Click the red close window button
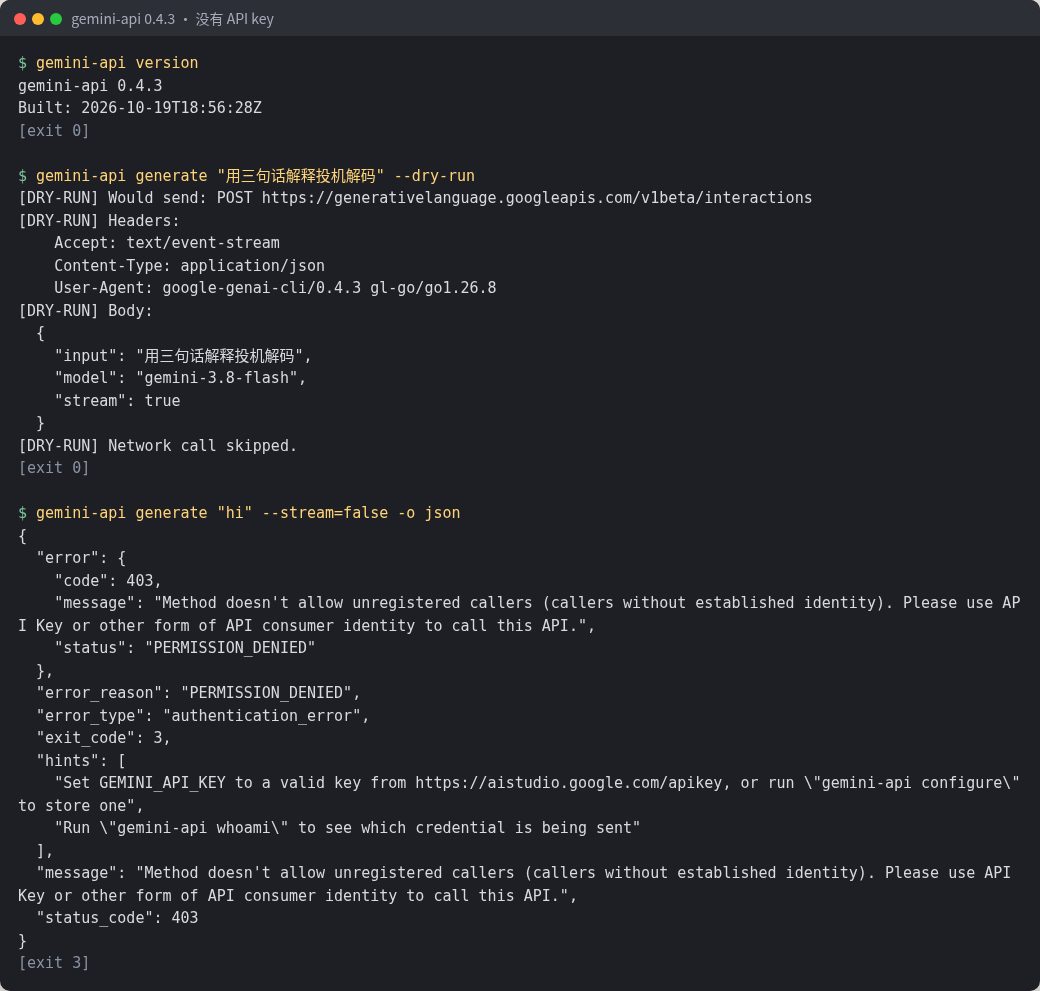Screen dimensions: 1040x991 pyautogui.click(x=20, y=19)
